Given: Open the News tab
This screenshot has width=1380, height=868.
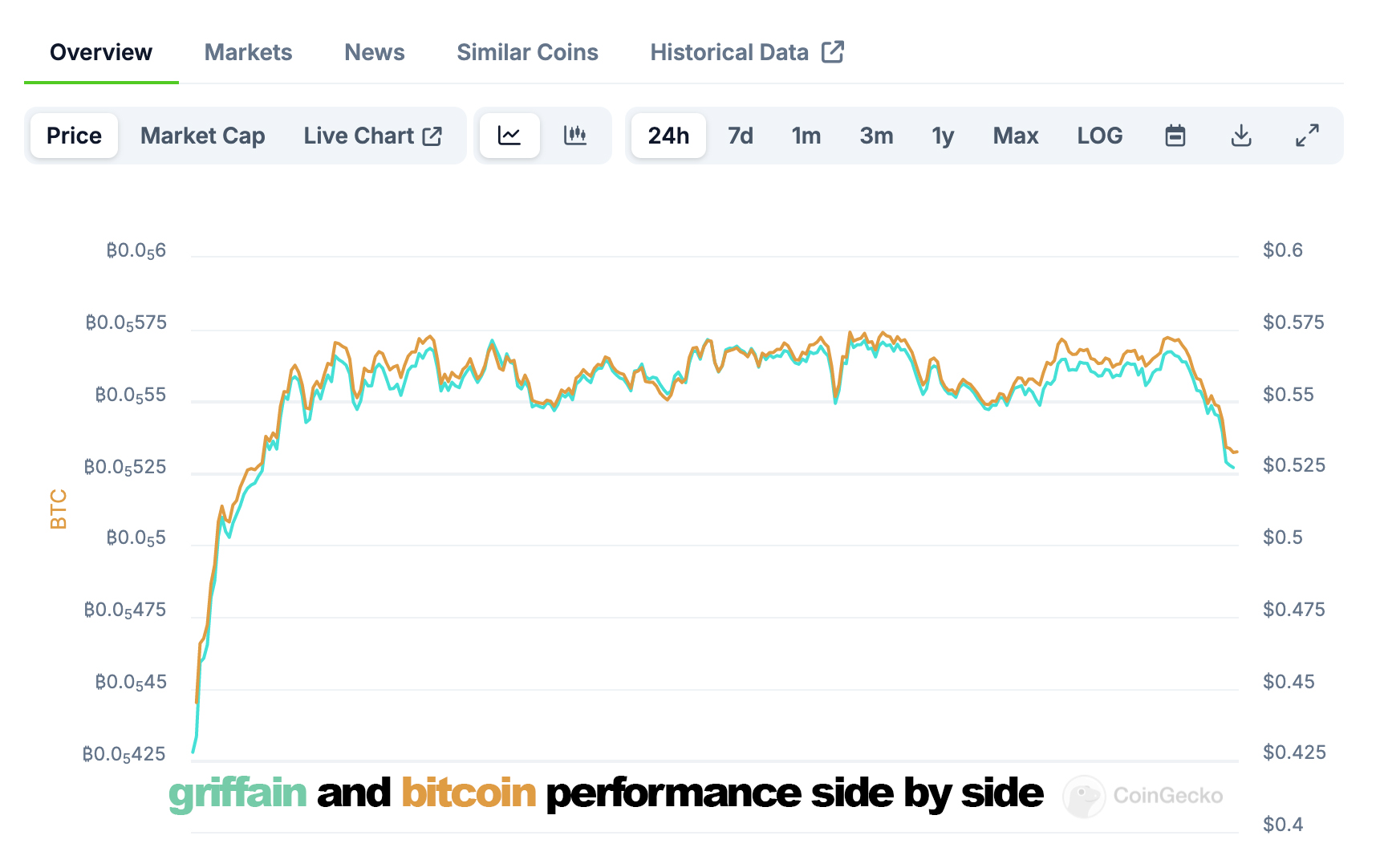Looking at the screenshot, I should pos(375,52).
